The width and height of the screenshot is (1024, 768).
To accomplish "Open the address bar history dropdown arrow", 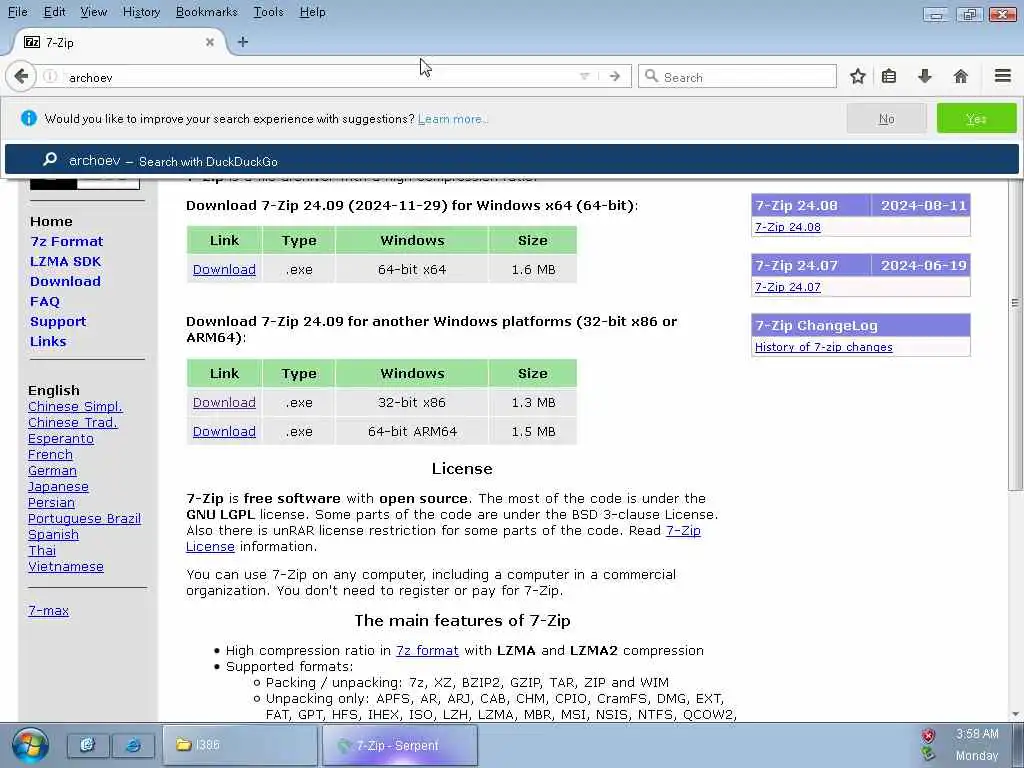I will point(584,76).
